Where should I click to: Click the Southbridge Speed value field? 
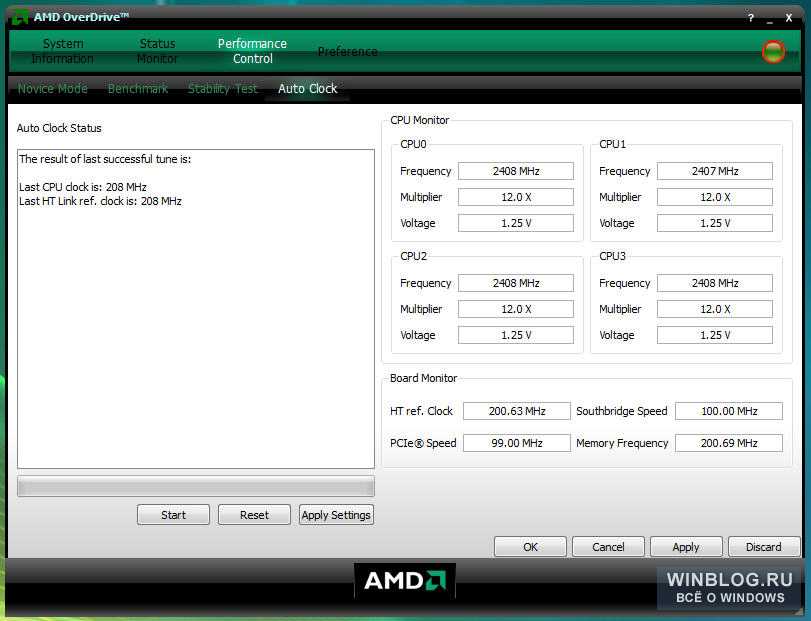click(x=729, y=411)
